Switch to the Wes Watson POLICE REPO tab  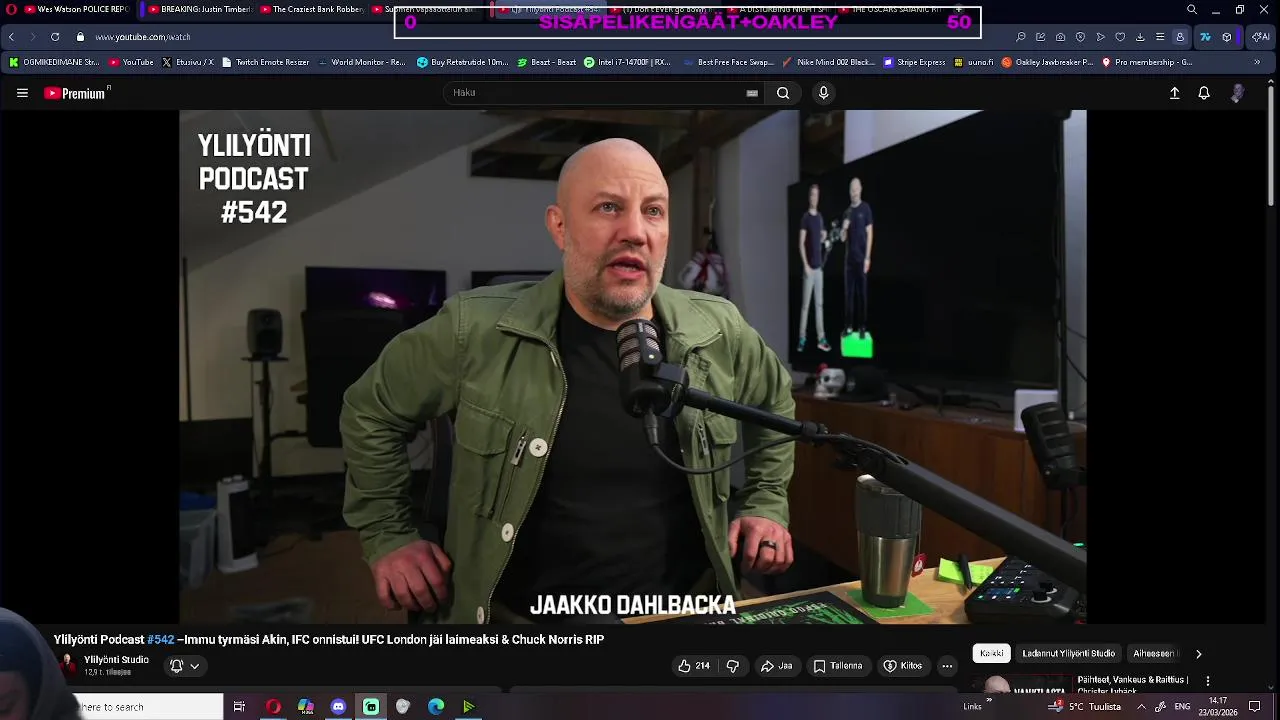pyautogui.click(x=77, y=9)
